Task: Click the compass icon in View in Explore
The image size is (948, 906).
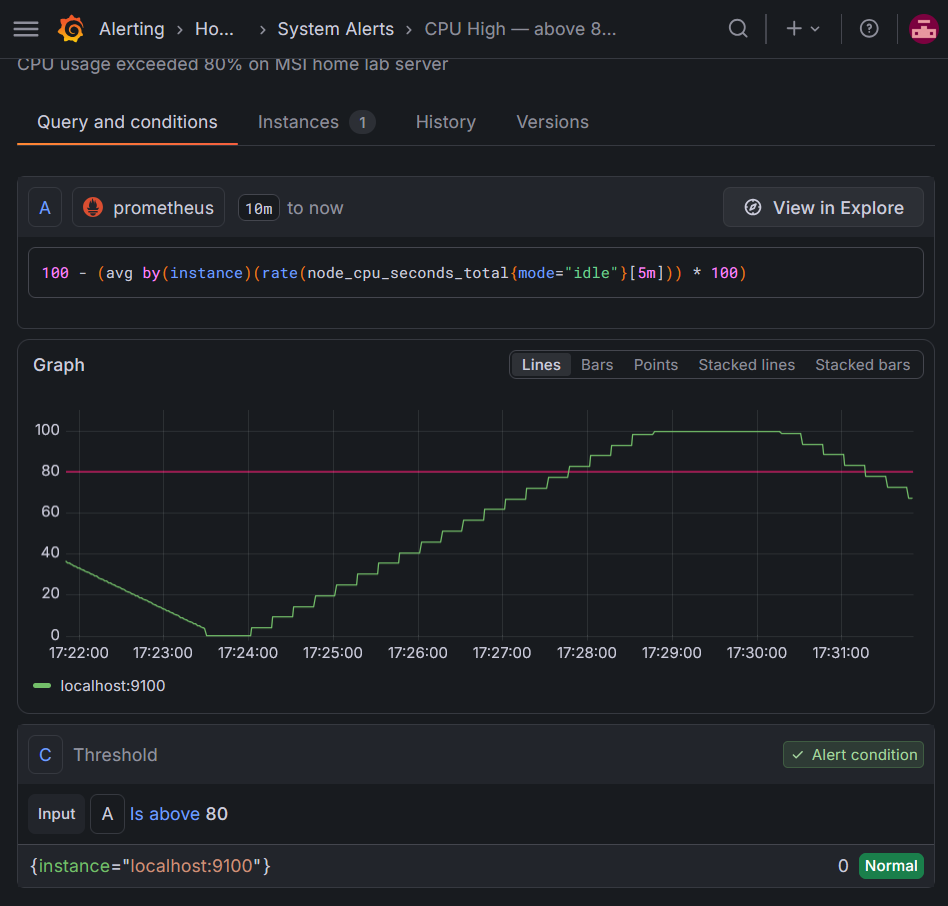Action: [x=753, y=207]
